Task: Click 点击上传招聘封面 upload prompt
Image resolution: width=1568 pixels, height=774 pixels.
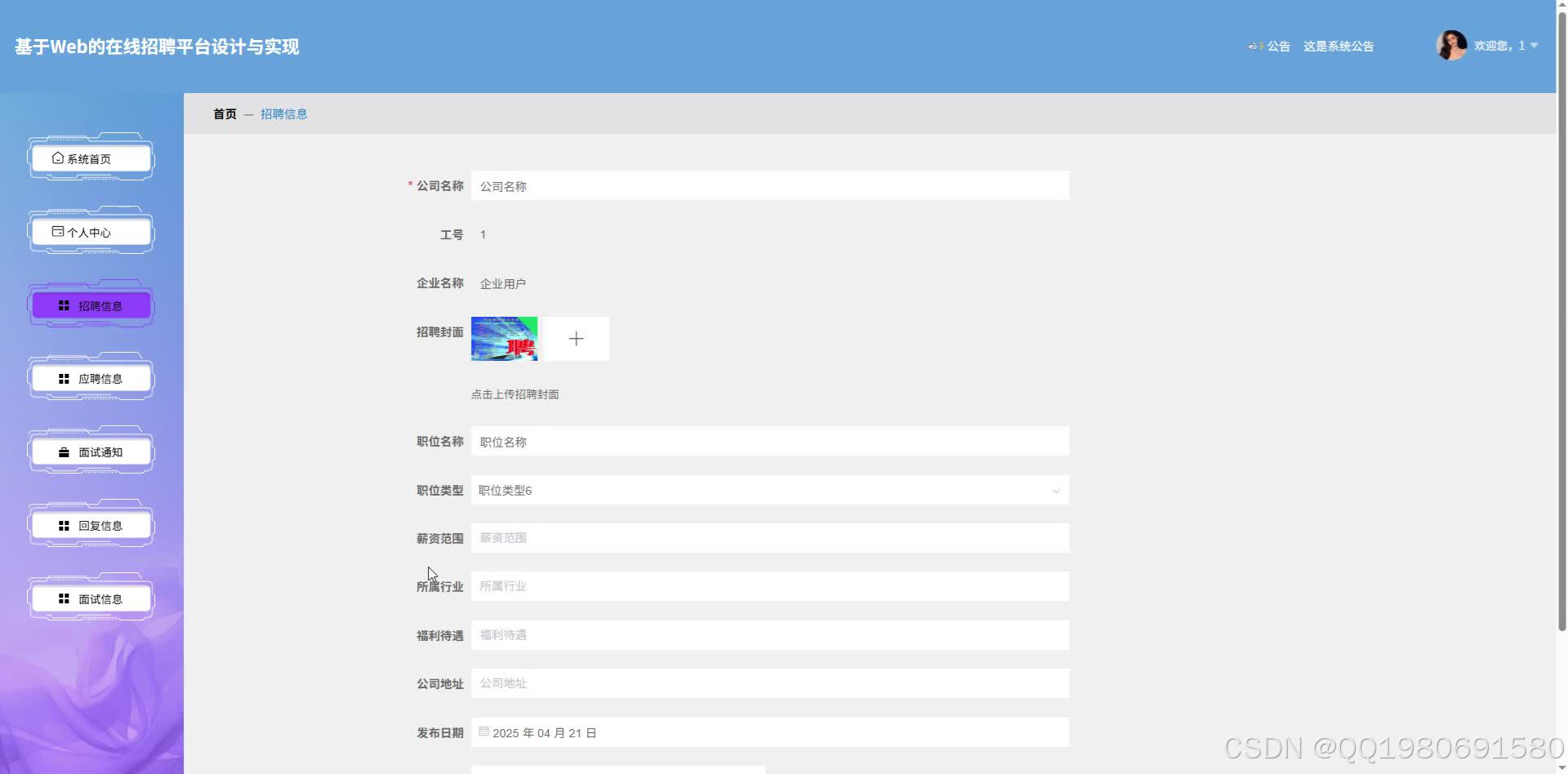Action: coord(514,394)
